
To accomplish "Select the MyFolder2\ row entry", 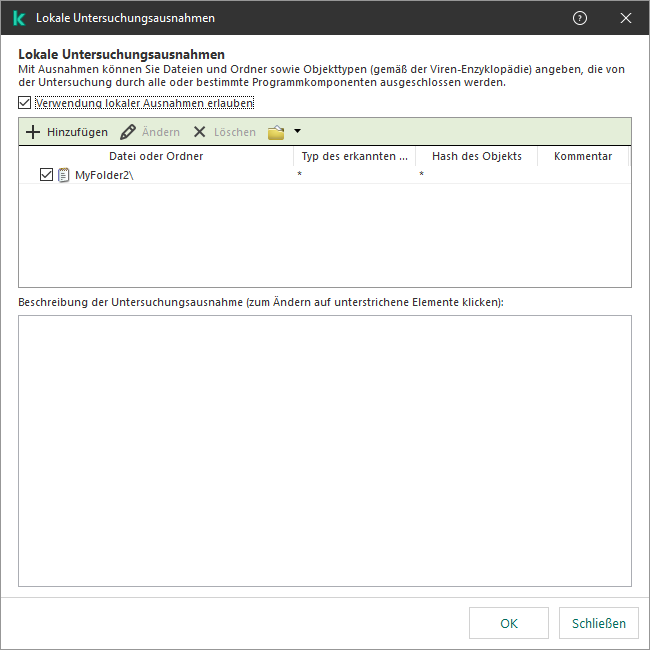I will click(104, 175).
